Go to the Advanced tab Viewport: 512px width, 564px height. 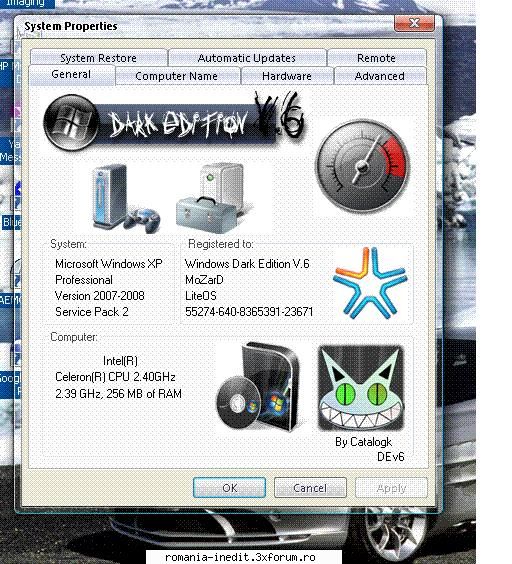coord(380,76)
